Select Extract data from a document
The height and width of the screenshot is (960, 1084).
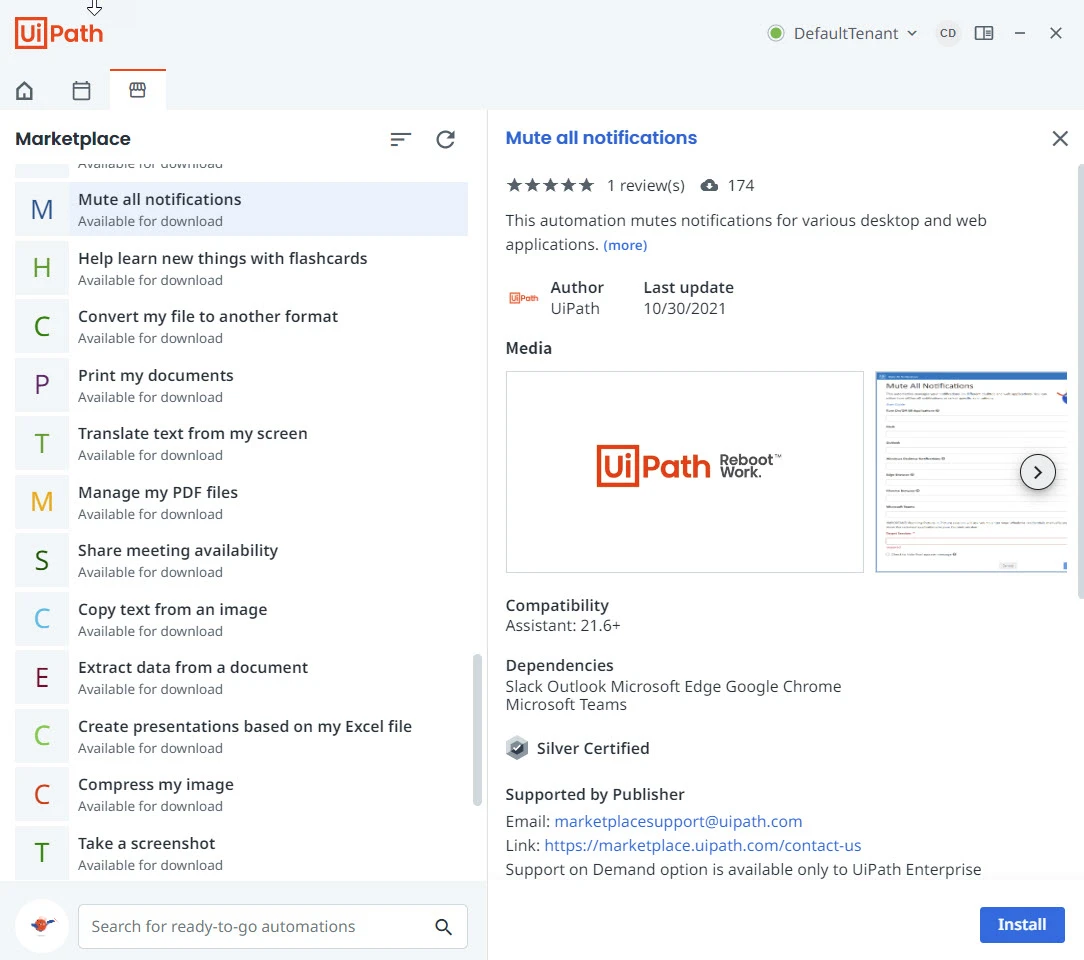pyautogui.click(x=241, y=677)
